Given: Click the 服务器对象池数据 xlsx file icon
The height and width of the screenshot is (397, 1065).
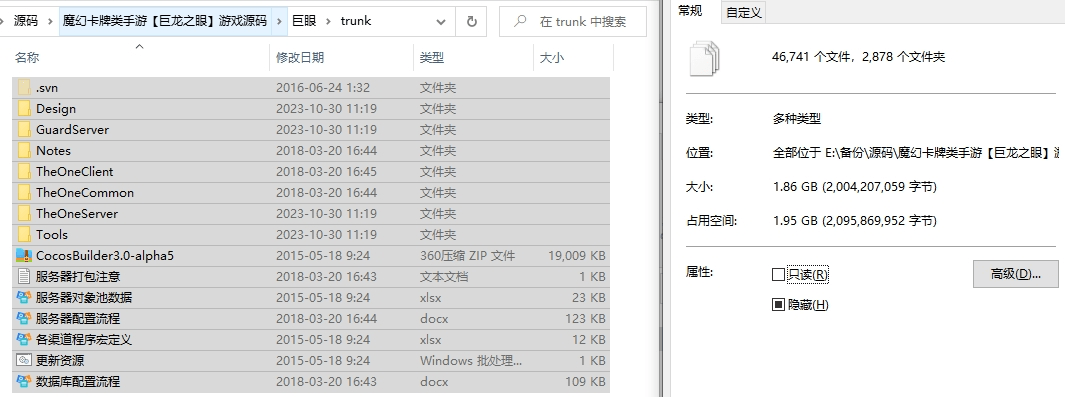Looking at the screenshot, I should [x=24, y=298].
